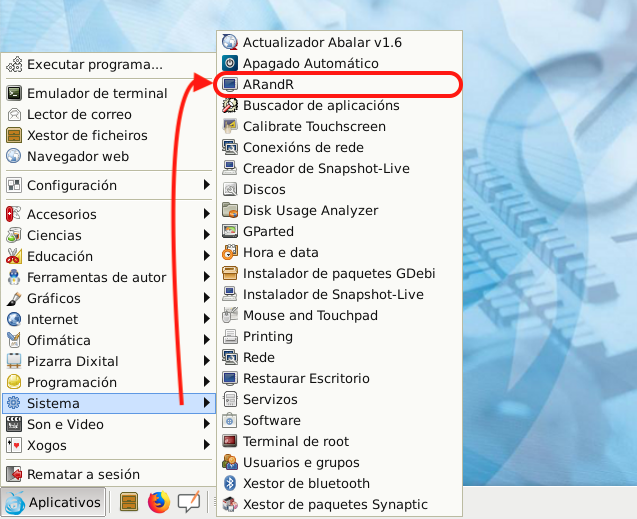The image size is (637, 519).
Task: Choose Executar programa... entry
Action: (x=94, y=65)
